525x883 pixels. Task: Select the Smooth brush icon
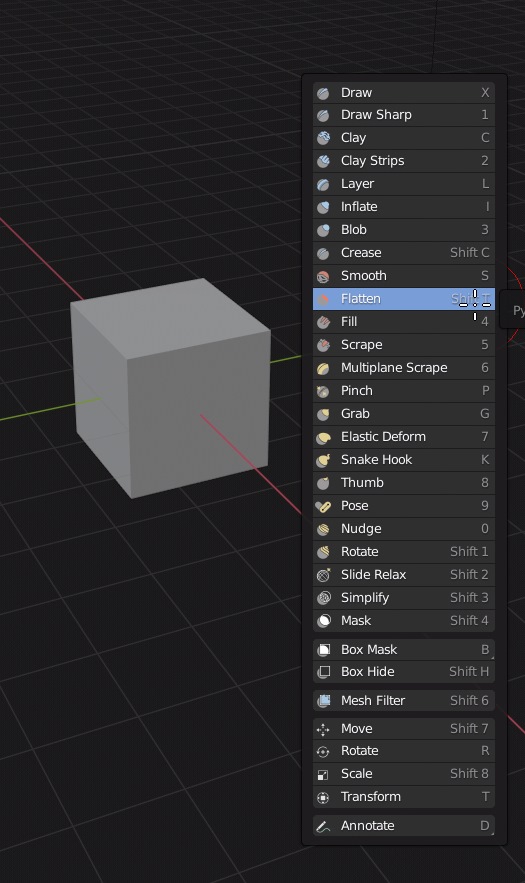click(323, 277)
